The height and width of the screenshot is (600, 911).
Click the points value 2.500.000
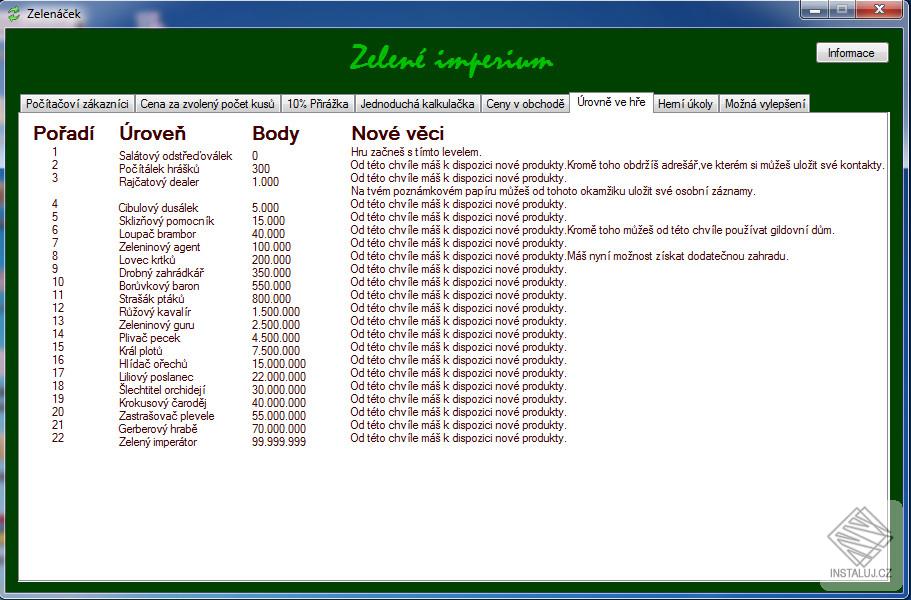point(276,325)
